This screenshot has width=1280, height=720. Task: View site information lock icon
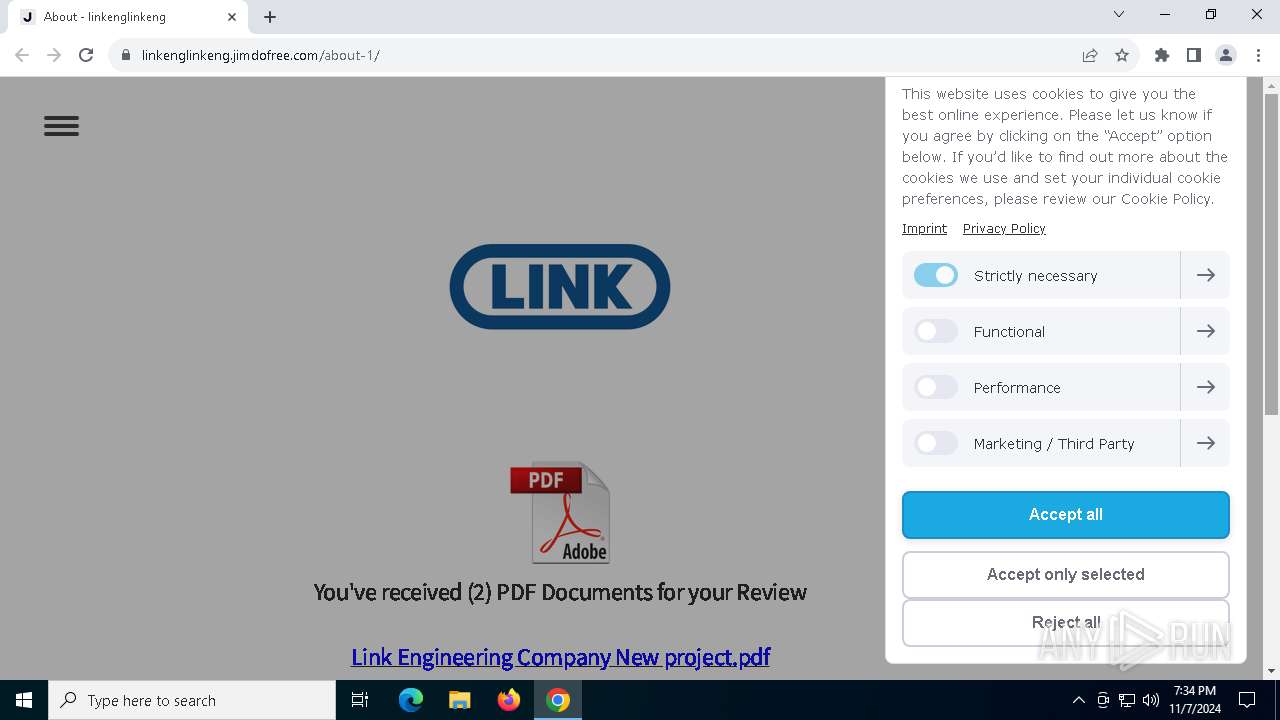click(x=126, y=55)
